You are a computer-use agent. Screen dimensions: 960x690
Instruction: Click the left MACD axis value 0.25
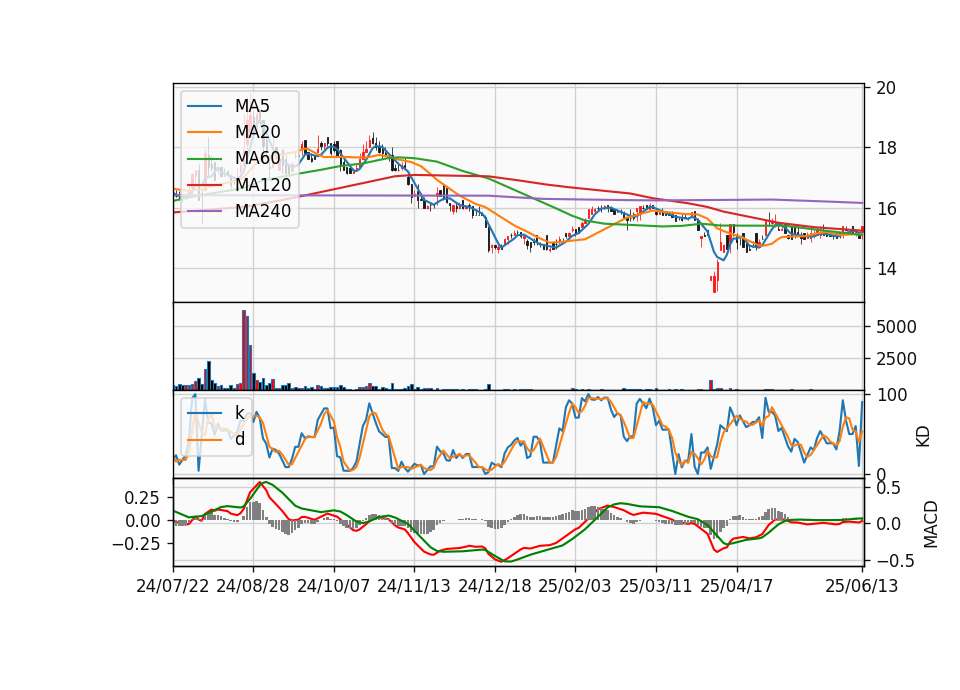coord(142,498)
